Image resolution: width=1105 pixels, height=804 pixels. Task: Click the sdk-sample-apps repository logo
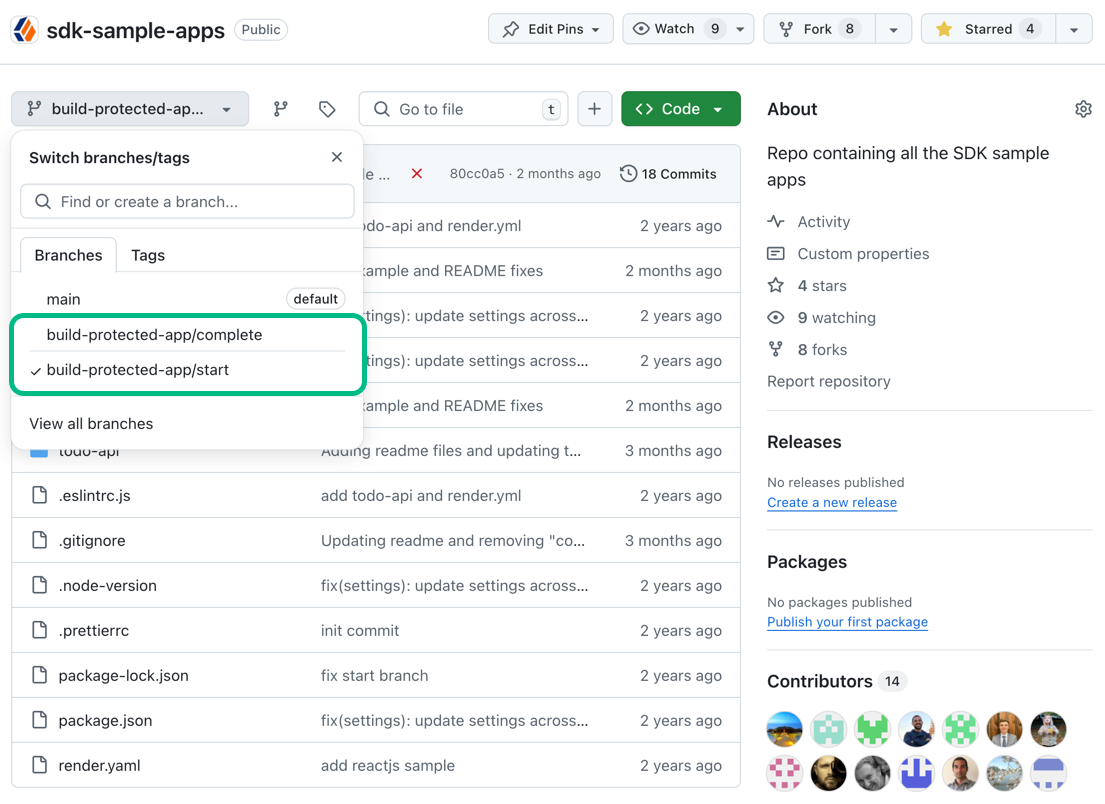pyautogui.click(x=24, y=30)
